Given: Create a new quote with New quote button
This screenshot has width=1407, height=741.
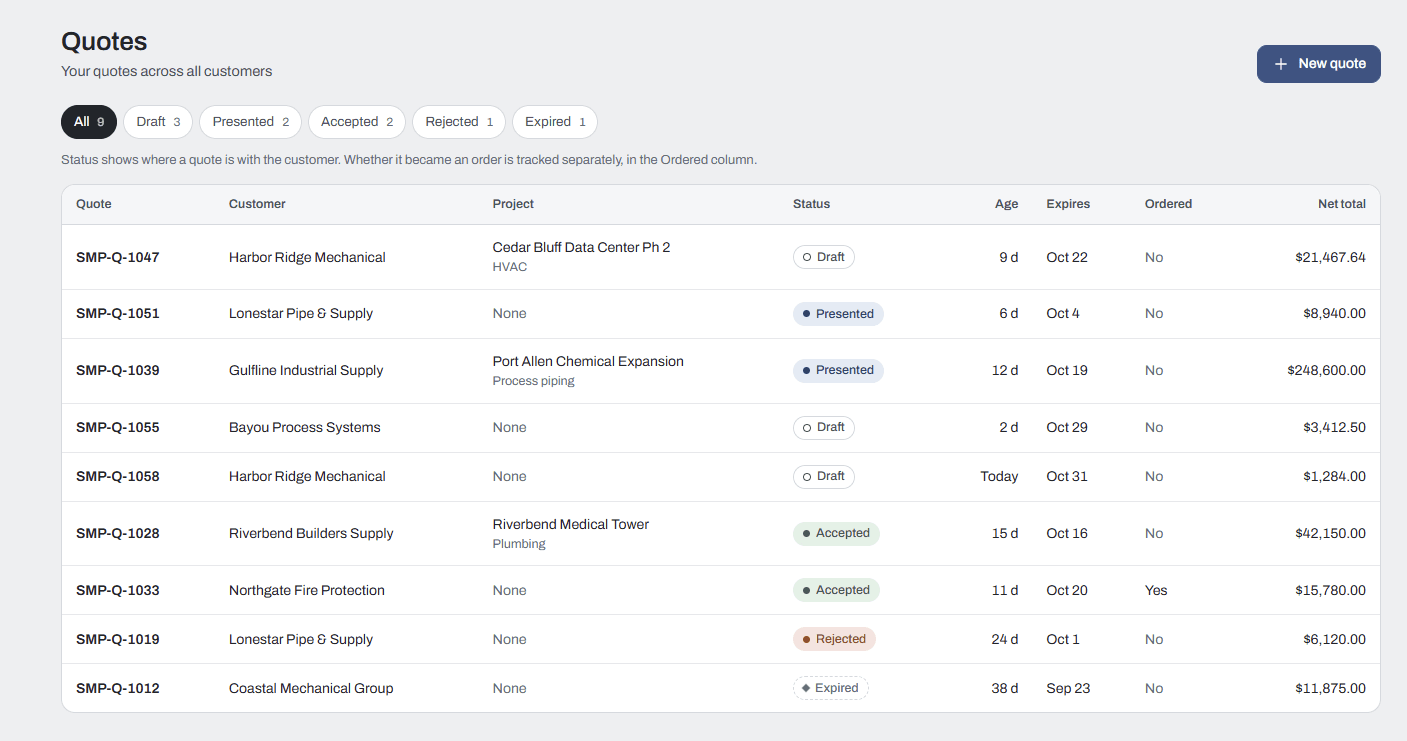Looking at the screenshot, I should [1318, 64].
